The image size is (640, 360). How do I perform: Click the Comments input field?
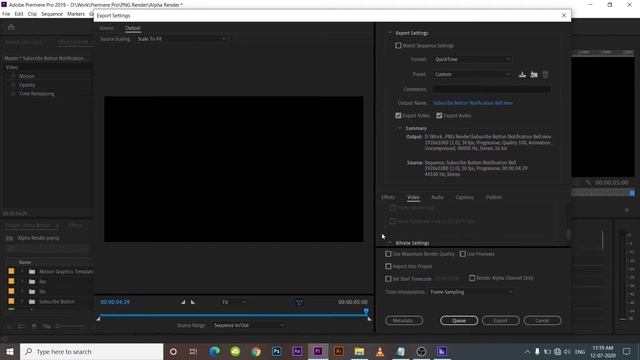pyautogui.click(x=491, y=89)
